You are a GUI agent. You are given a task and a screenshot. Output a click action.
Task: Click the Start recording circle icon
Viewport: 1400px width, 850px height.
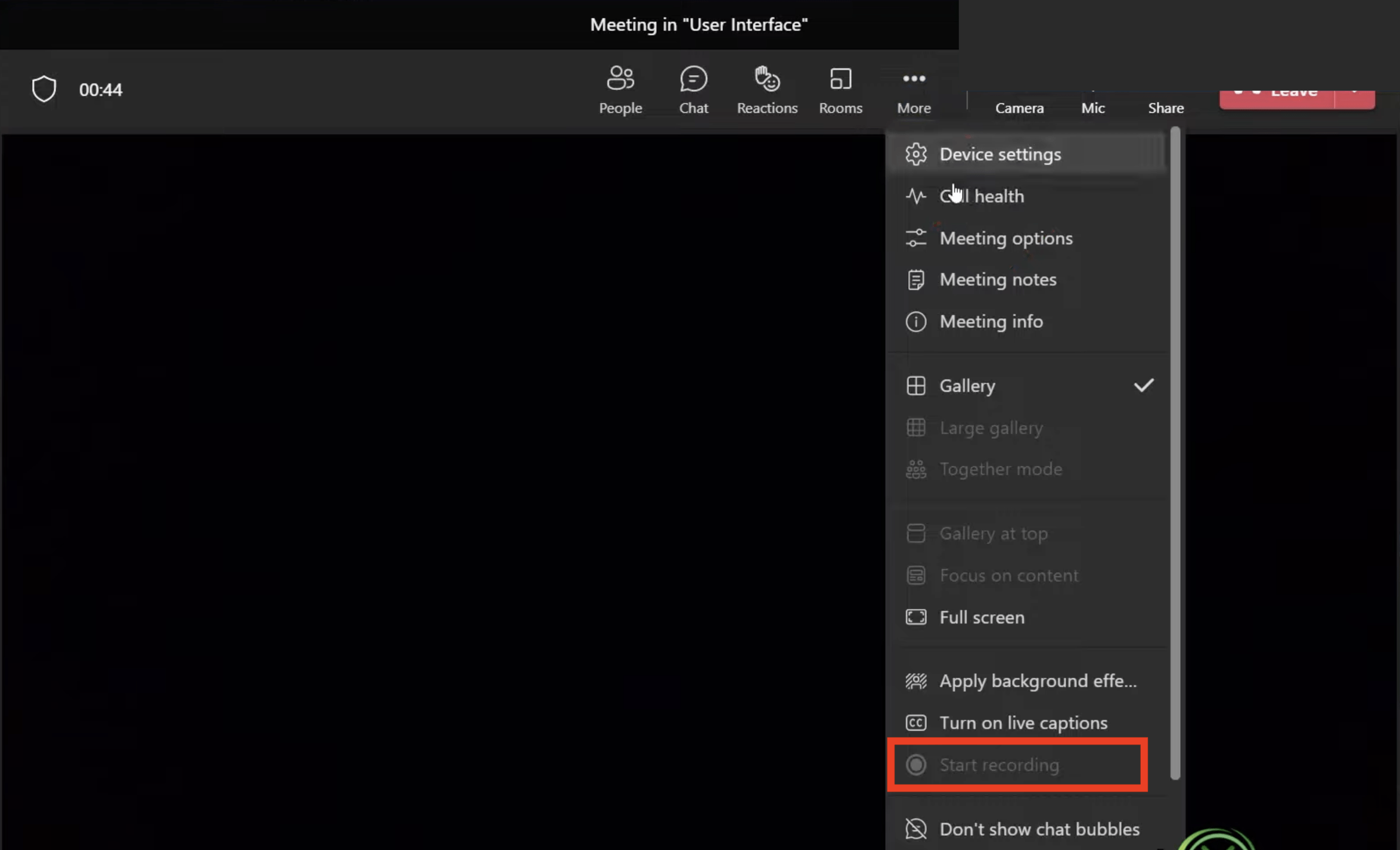click(x=915, y=765)
